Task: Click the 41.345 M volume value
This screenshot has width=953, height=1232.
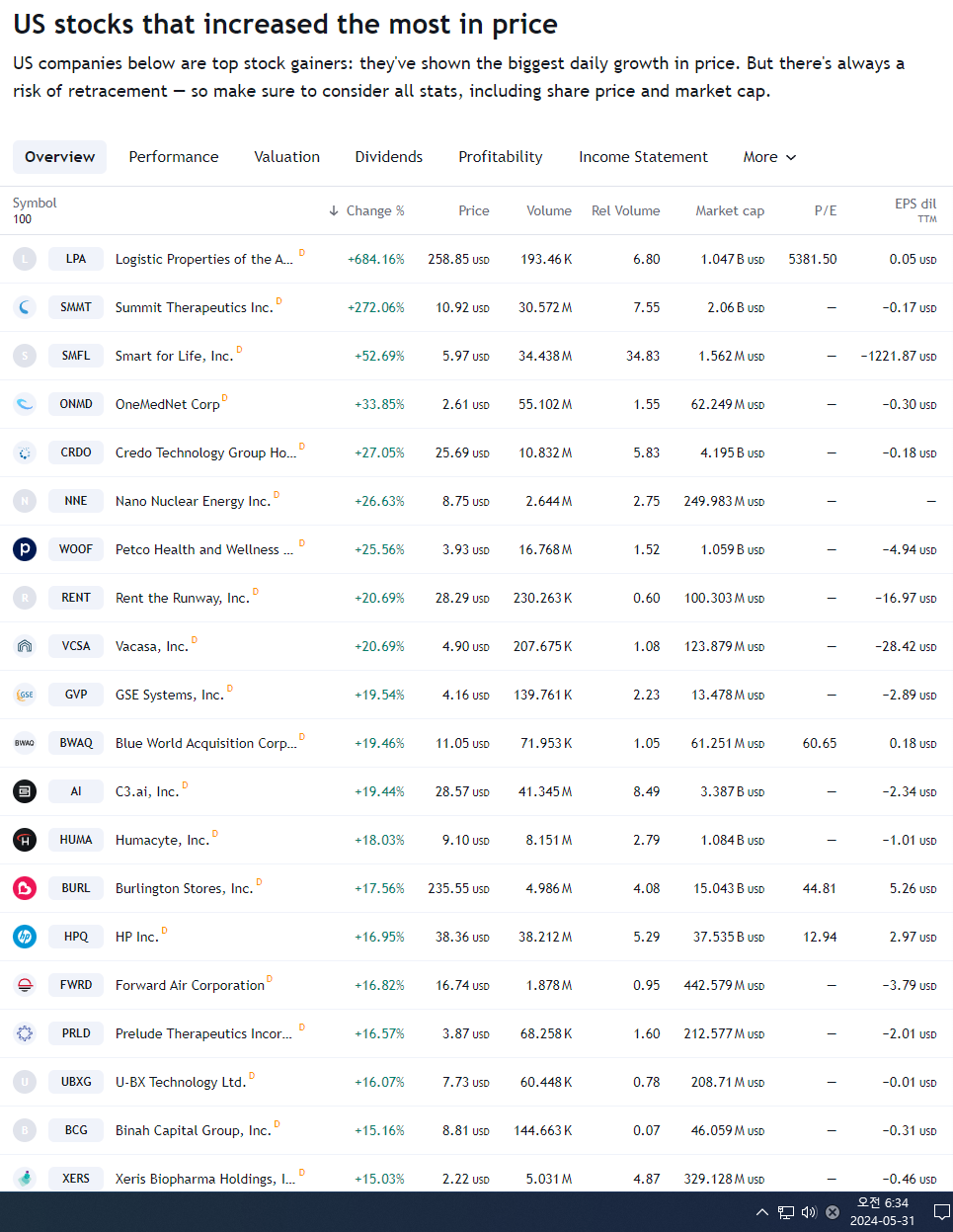Action: tap(545, 791)
